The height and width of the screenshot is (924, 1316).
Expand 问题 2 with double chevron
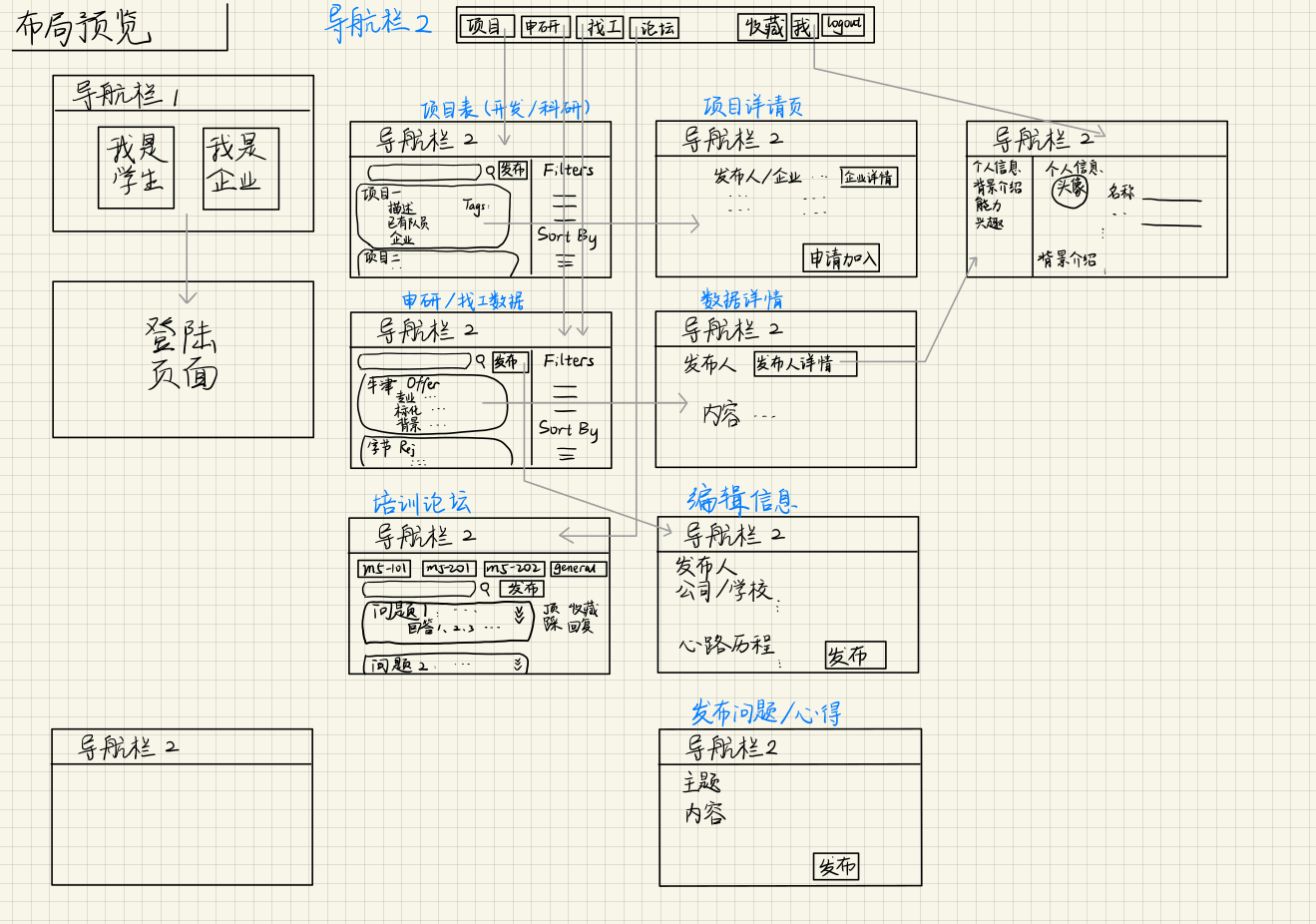pyautogui.click(x=517, y=664)
